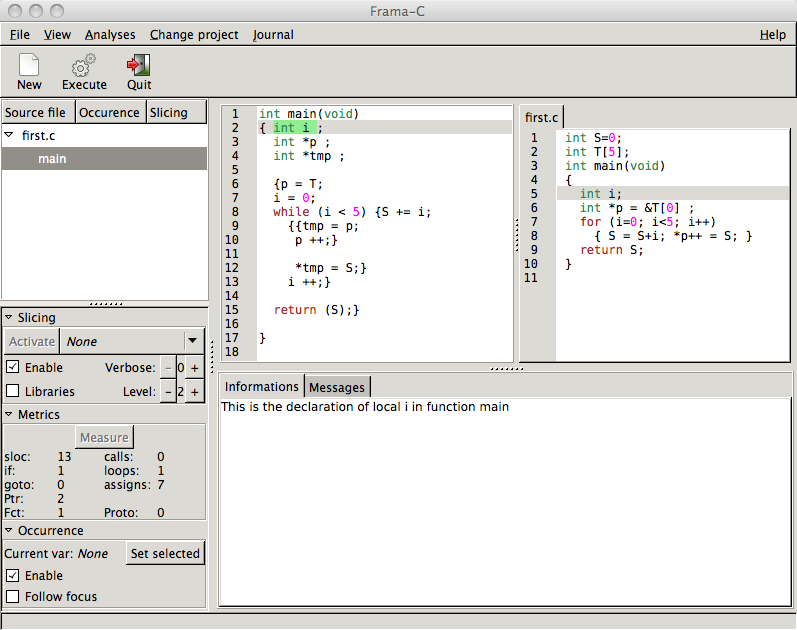Viewport: 797px width, 630px height.
Task: Click the Occurence column header
Action: pyautogui.click(x=110, y=112)
